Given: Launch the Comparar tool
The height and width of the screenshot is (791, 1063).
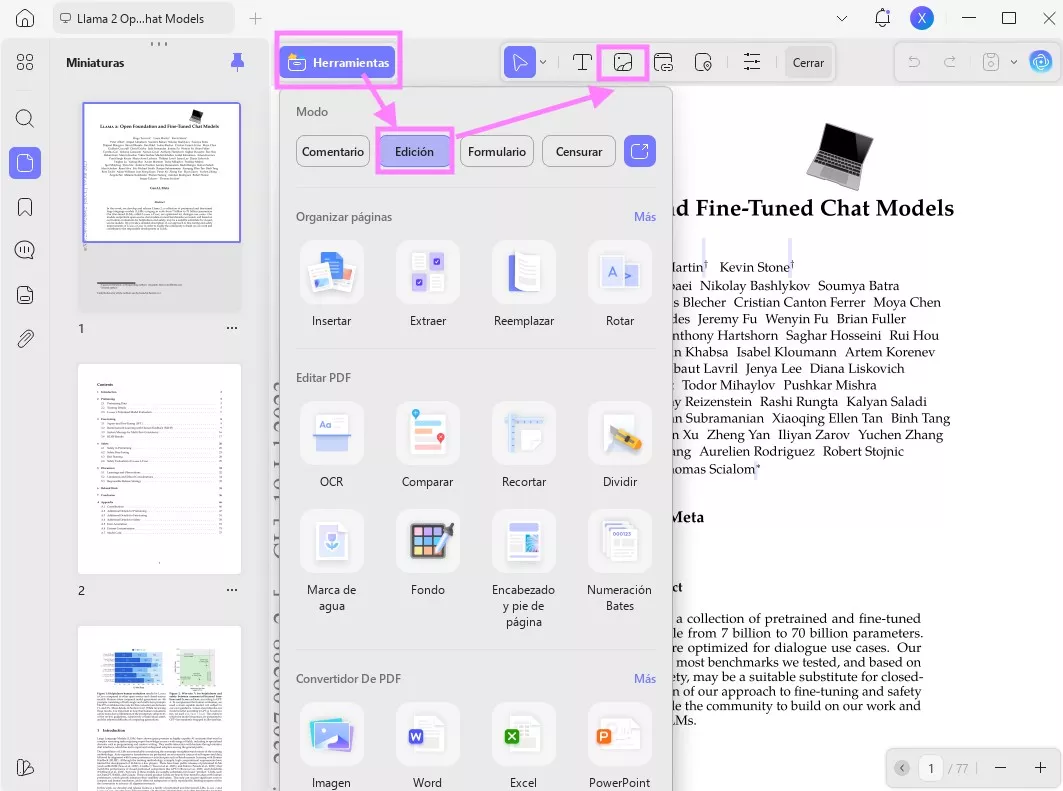Looking at the screenshot, I should [428, 445].
